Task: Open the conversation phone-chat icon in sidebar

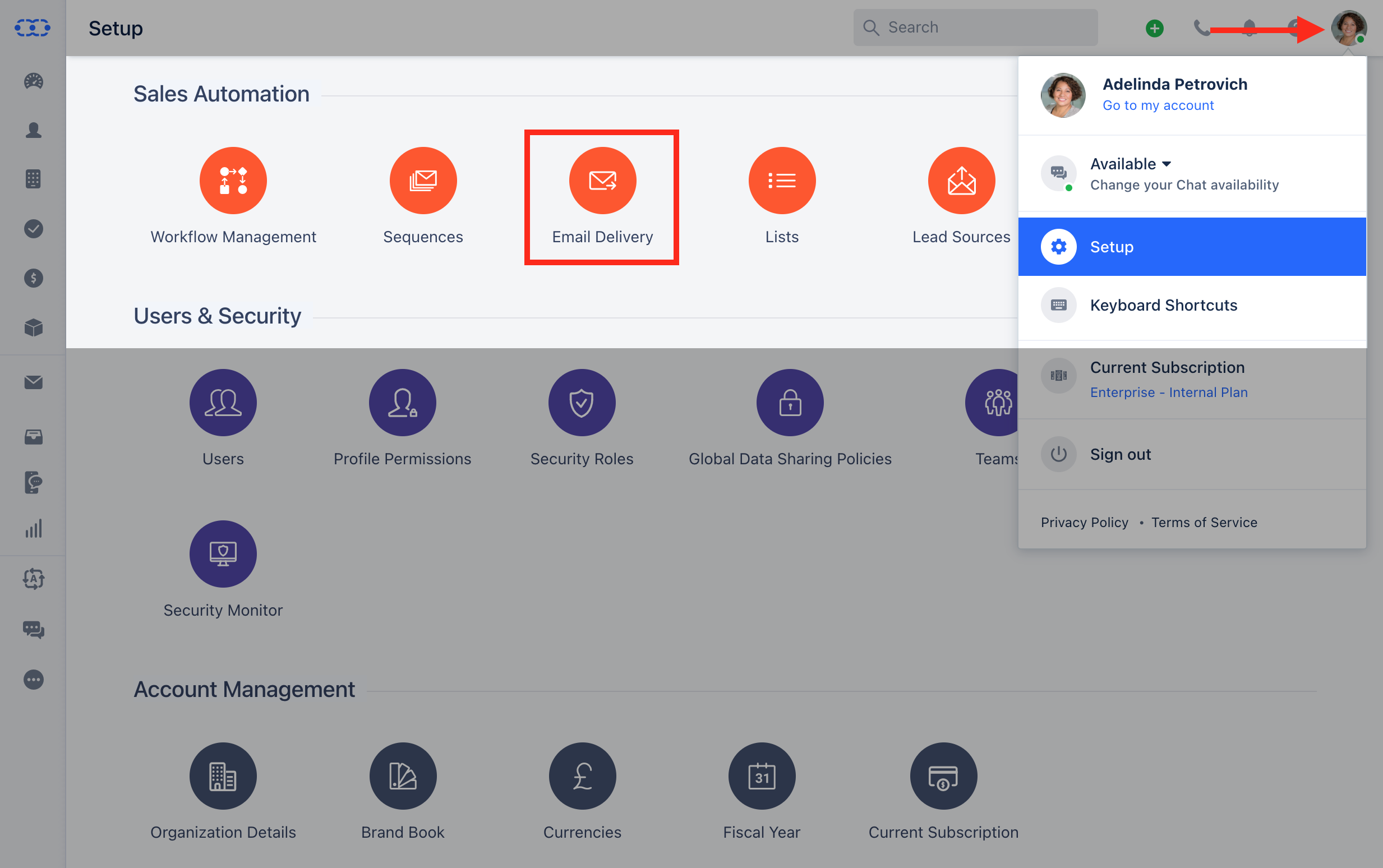Action: tap(33, 482)
